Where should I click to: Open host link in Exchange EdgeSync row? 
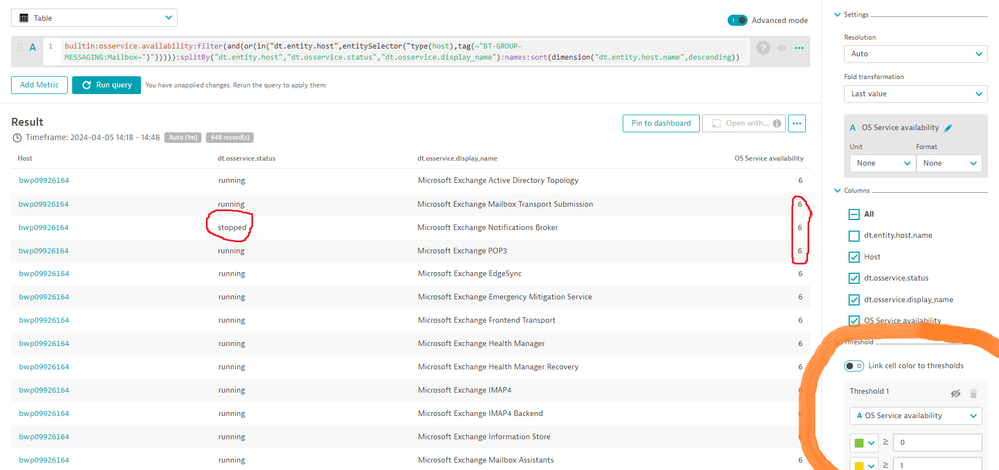click(x=43, y=274)
